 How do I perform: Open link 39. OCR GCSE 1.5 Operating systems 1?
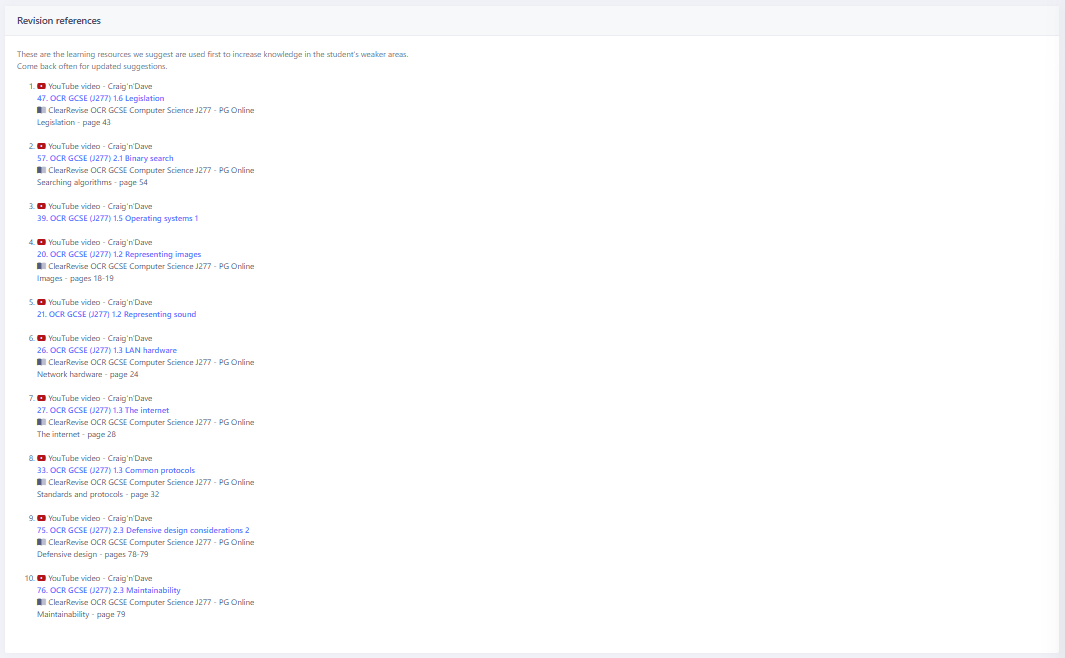(x=118, y=218)
